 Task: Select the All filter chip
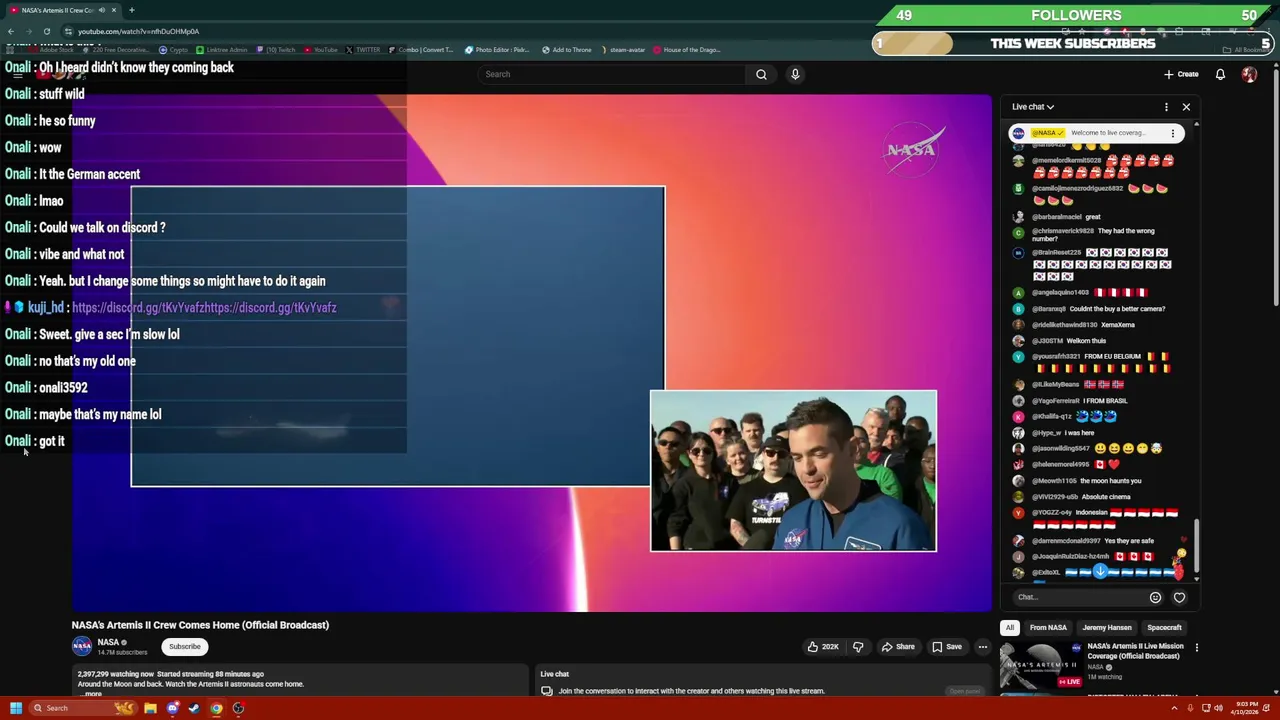(1010, 628)
